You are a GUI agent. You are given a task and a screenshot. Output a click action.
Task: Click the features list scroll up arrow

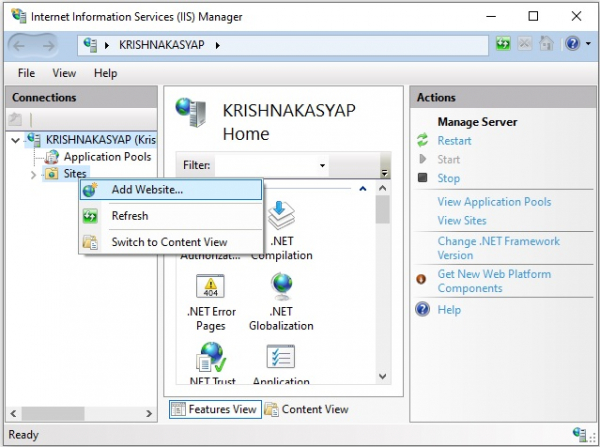coord(382,188)
